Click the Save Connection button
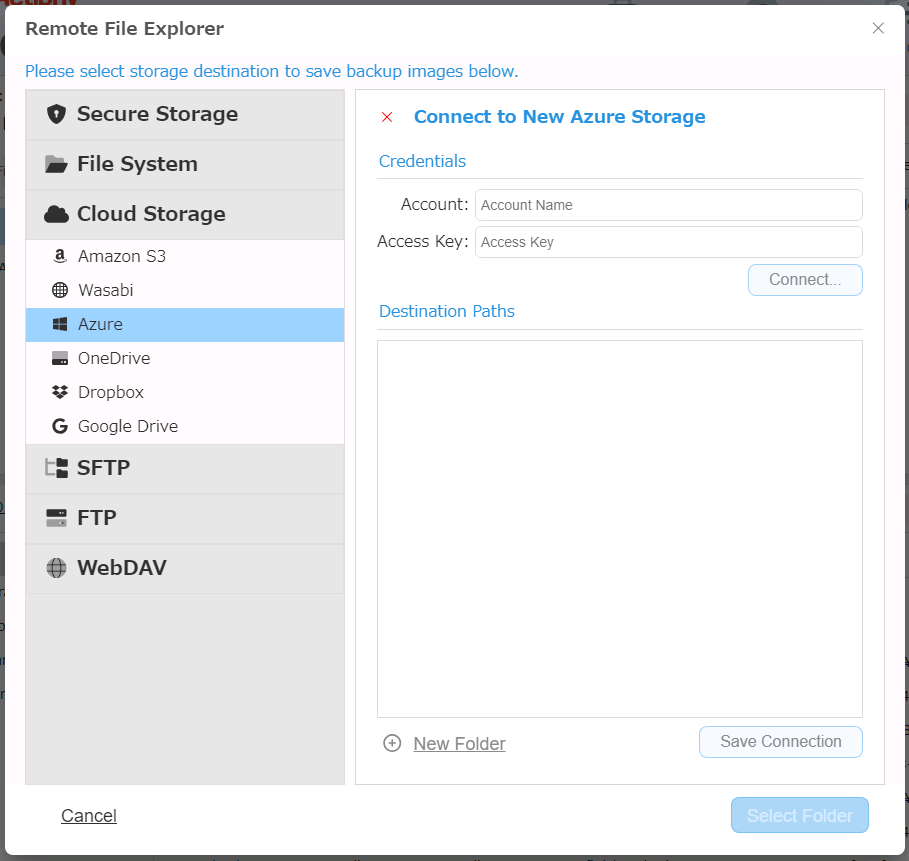 click(x=780, y=742)
